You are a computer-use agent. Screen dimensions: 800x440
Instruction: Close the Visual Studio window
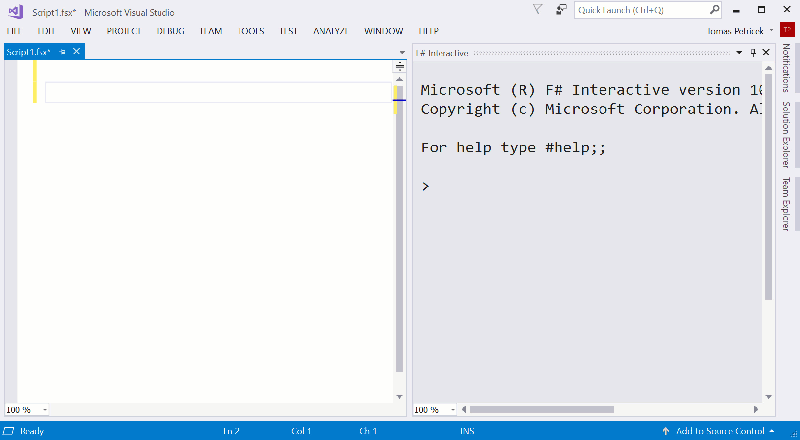point(786,10)
